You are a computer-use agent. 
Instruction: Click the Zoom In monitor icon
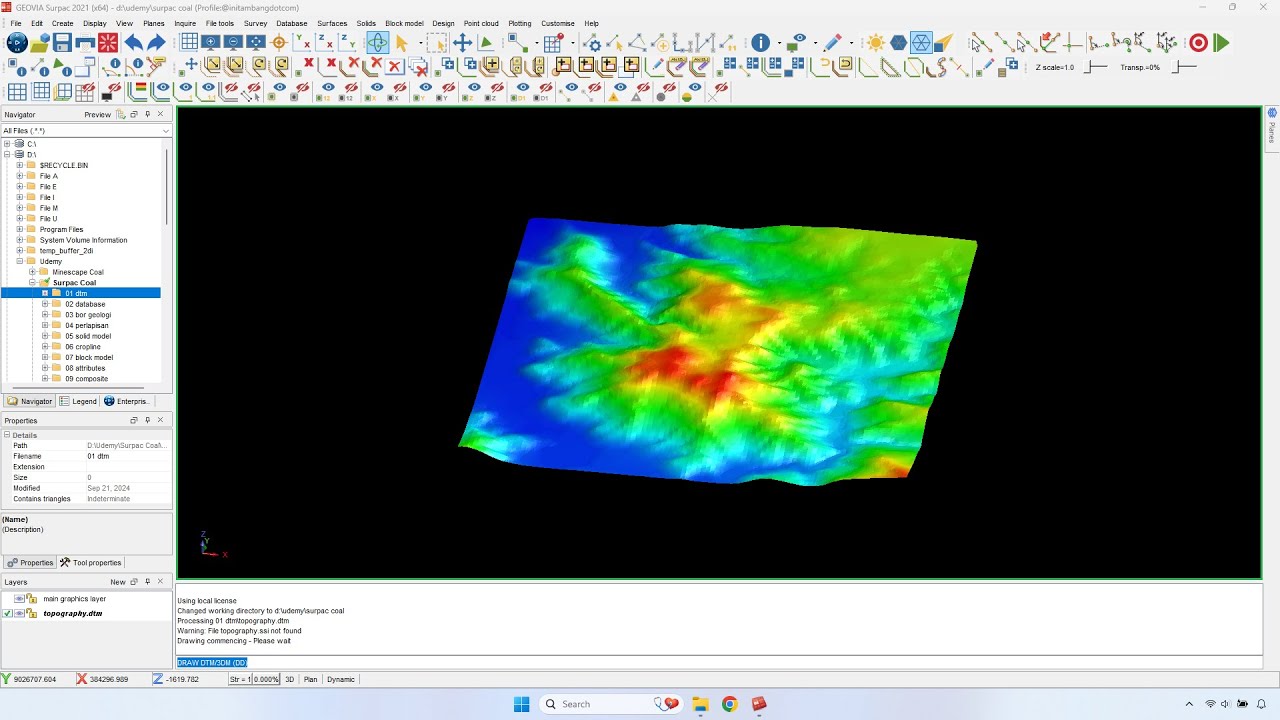[x=210, y=43]
